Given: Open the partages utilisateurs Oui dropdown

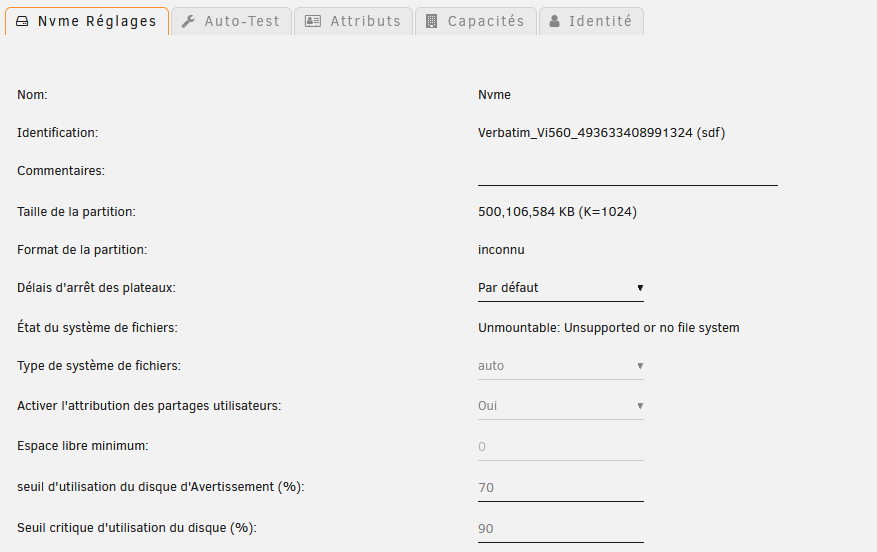Looking at the screenshot, I should [560, 406].
